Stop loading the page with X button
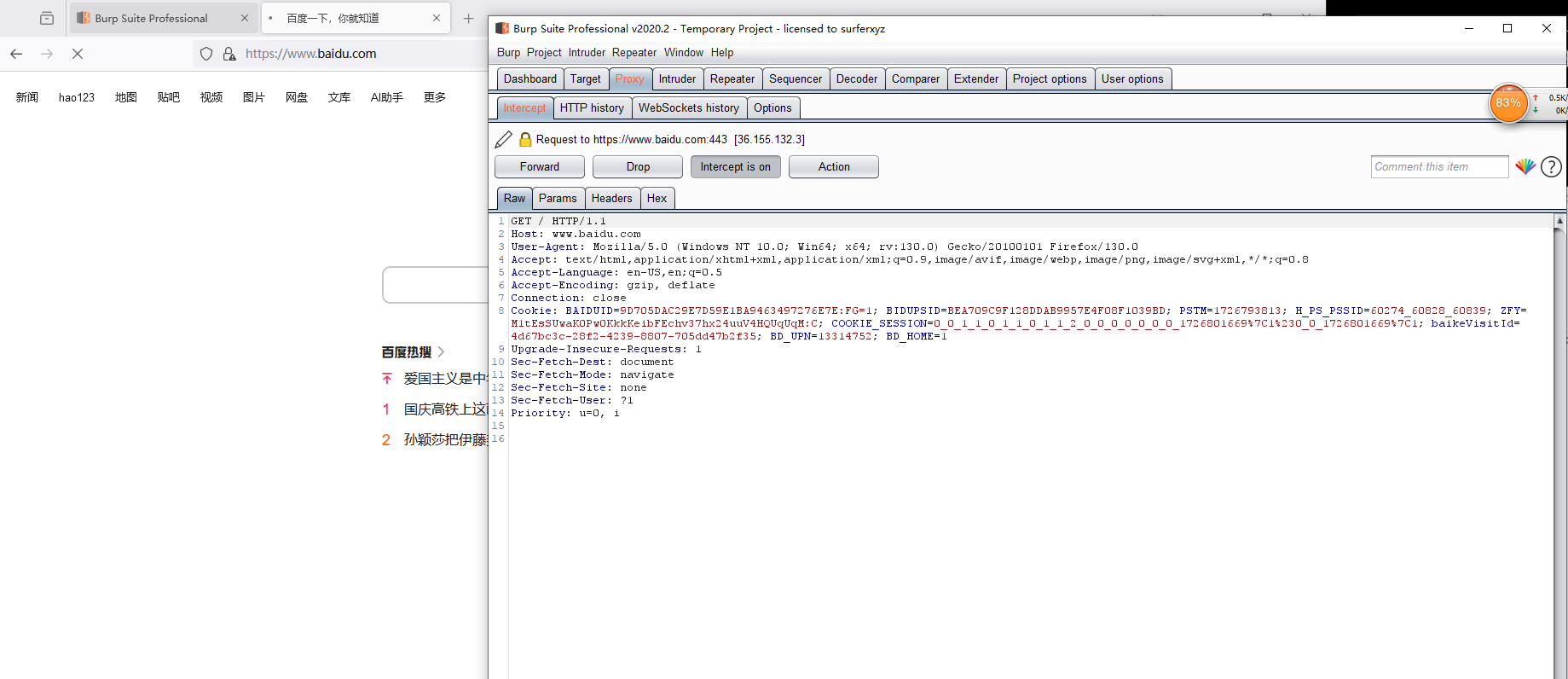The image size is (1568, 679). point(78,54)
